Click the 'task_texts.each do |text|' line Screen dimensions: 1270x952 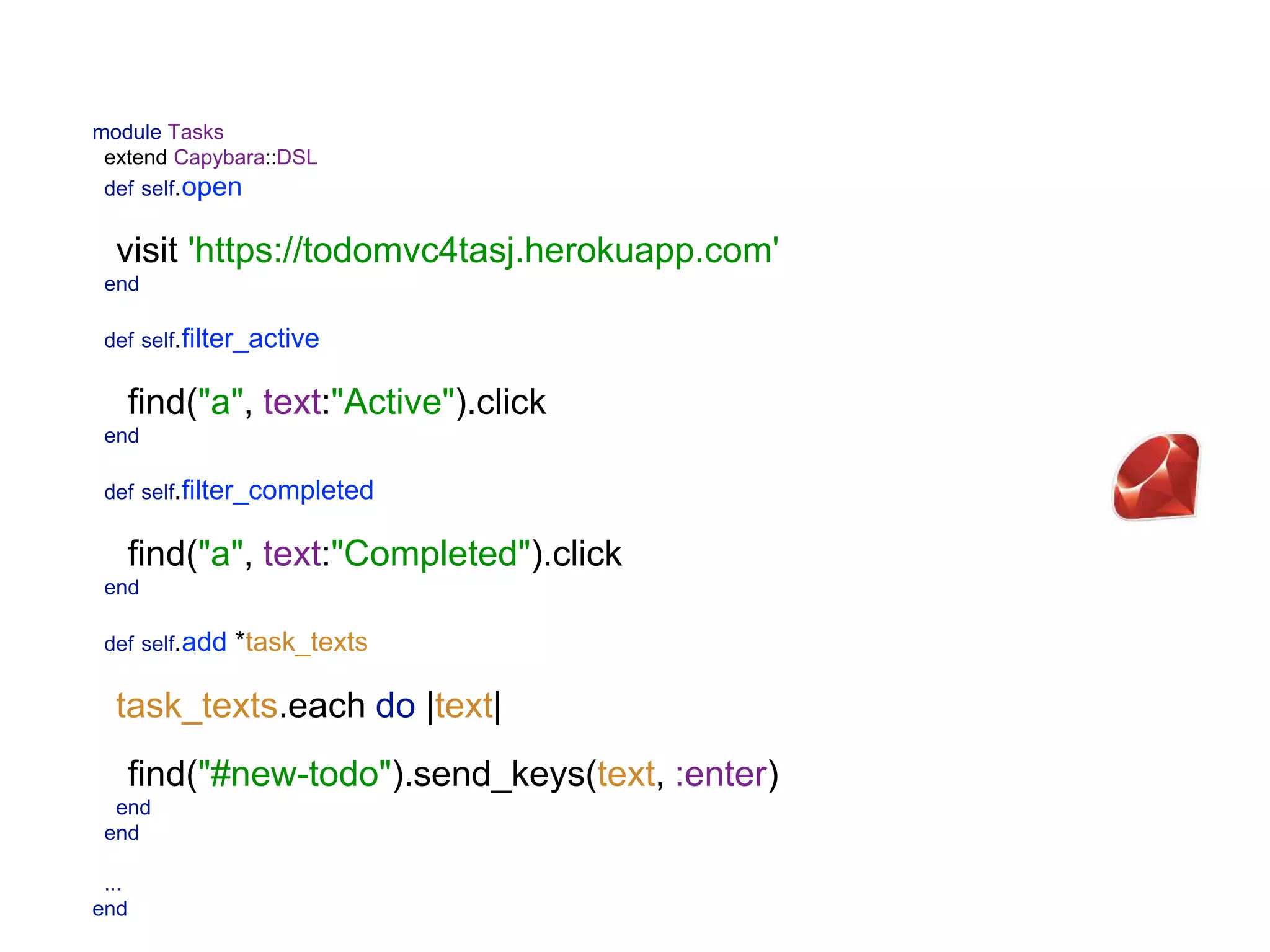pos(308,706)
